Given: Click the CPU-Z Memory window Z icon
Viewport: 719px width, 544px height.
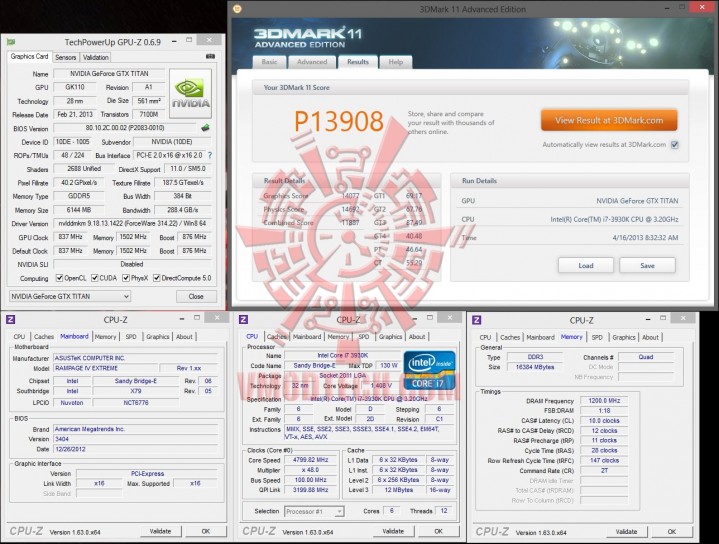Looking at the screenshot, I should click(476, 320).
